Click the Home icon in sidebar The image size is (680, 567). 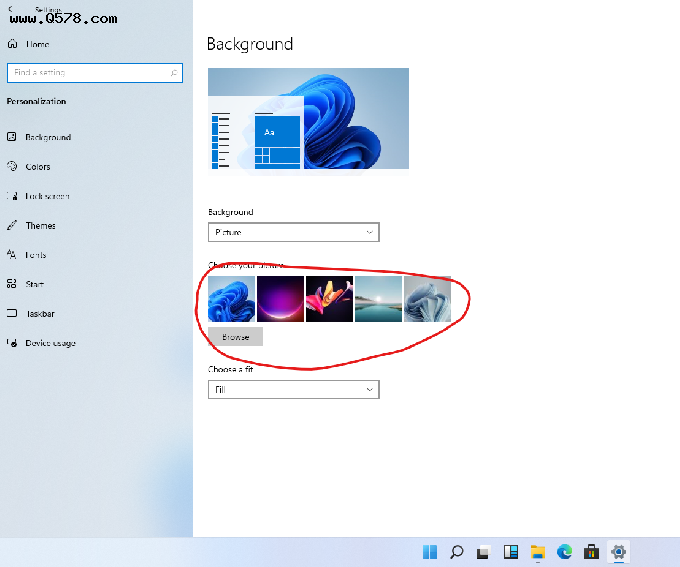click(13, 44)
